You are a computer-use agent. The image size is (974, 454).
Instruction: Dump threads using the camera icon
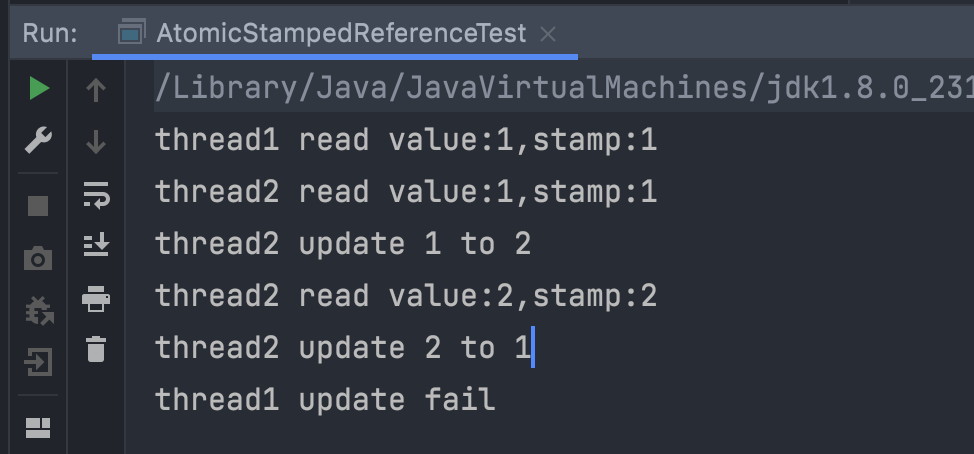tap(38, 258)
